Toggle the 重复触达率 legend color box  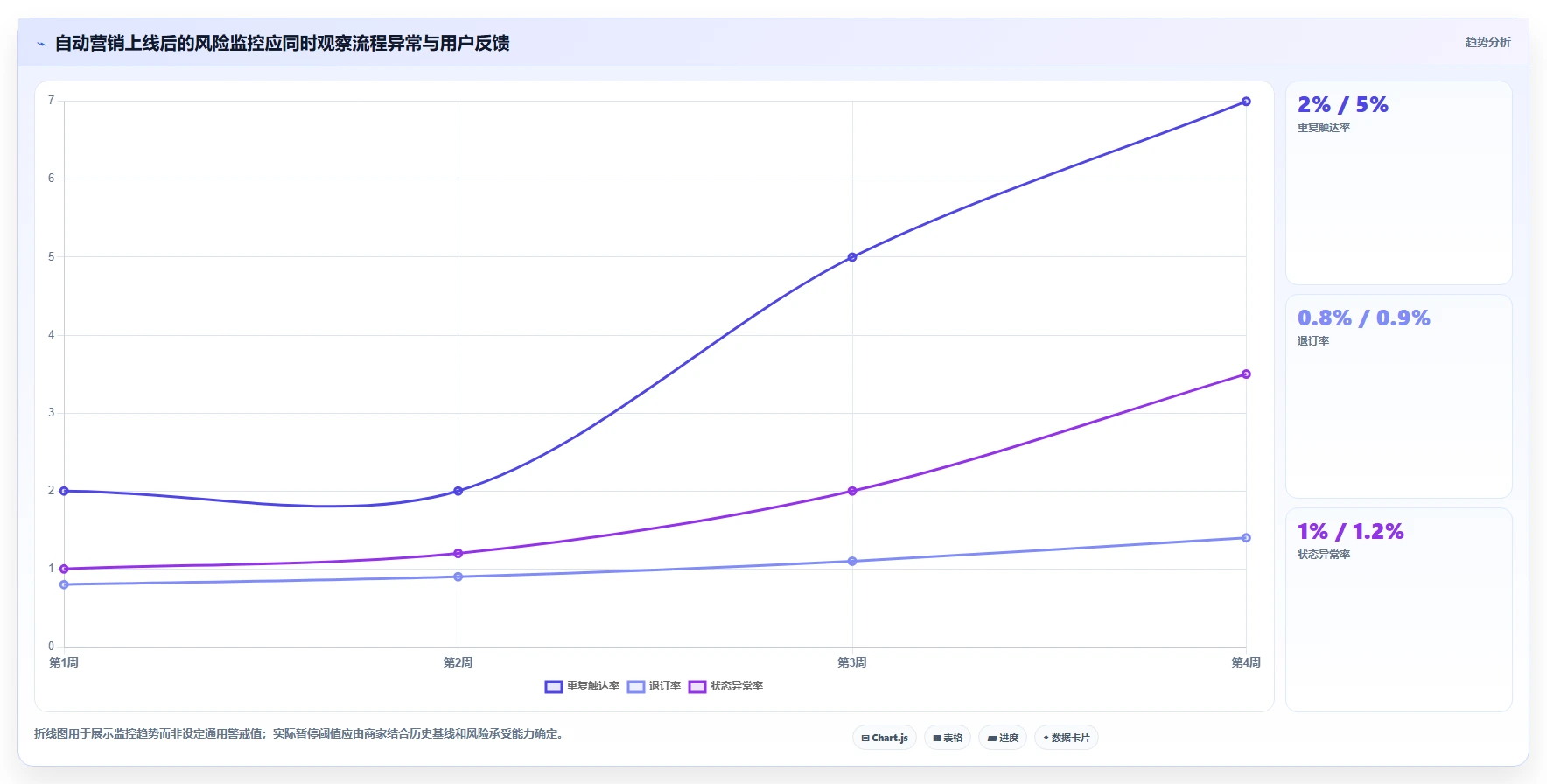(553, 687)
